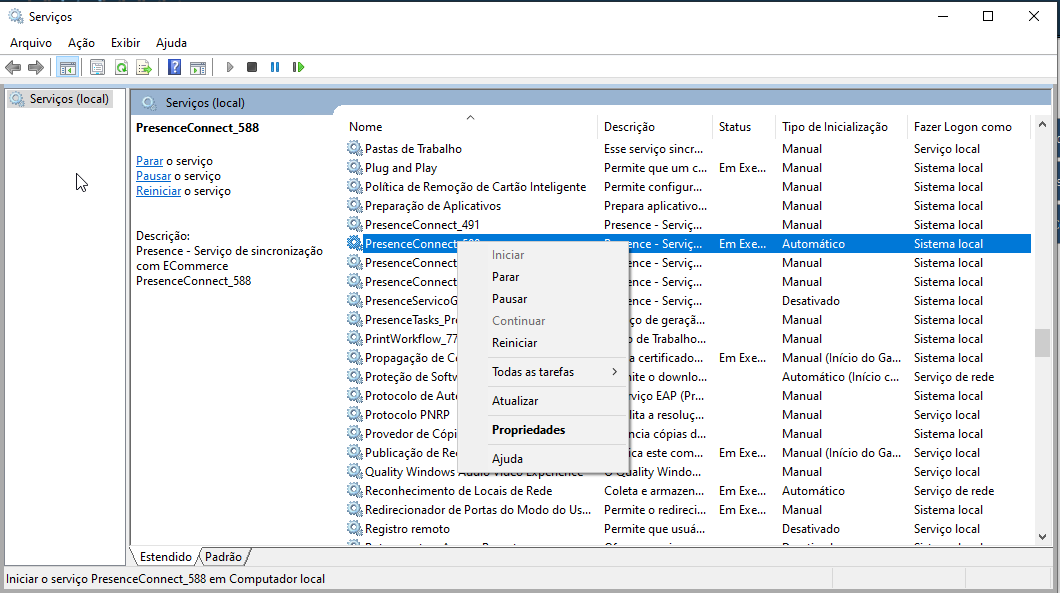Click the Properties toolbar icon
The width and height of the screenshot is (1060, 593).
pyautogui.click(x=97, y=67)
